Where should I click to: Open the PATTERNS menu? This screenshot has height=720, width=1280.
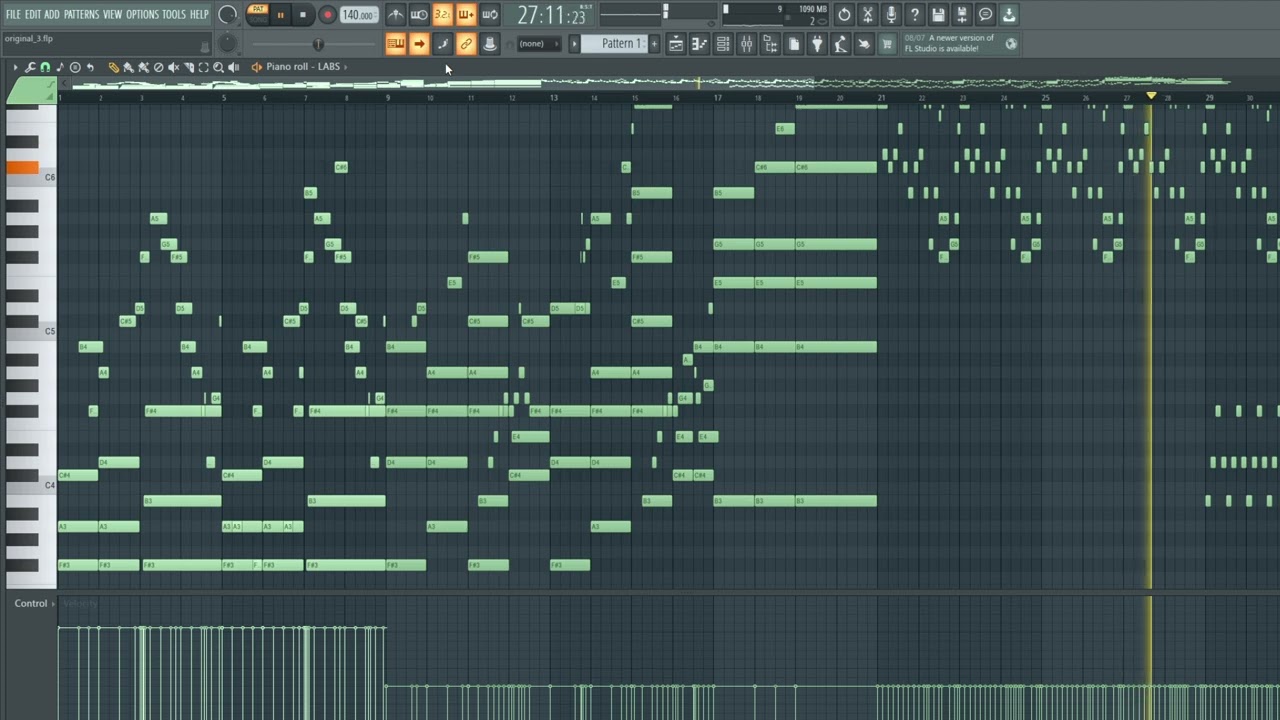[81, 14]
